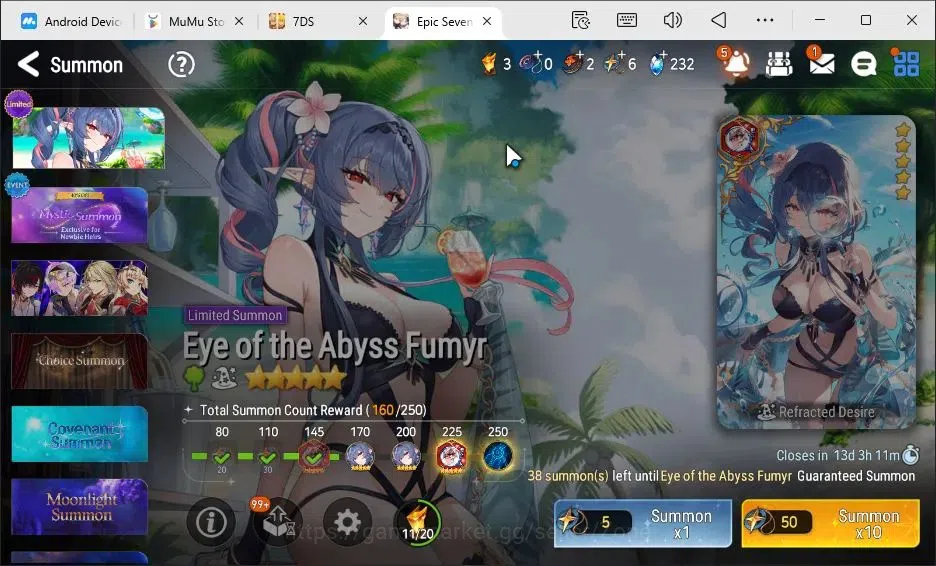Tap the Closes in 13d 3h 11m text

click(x=838, y=456)
